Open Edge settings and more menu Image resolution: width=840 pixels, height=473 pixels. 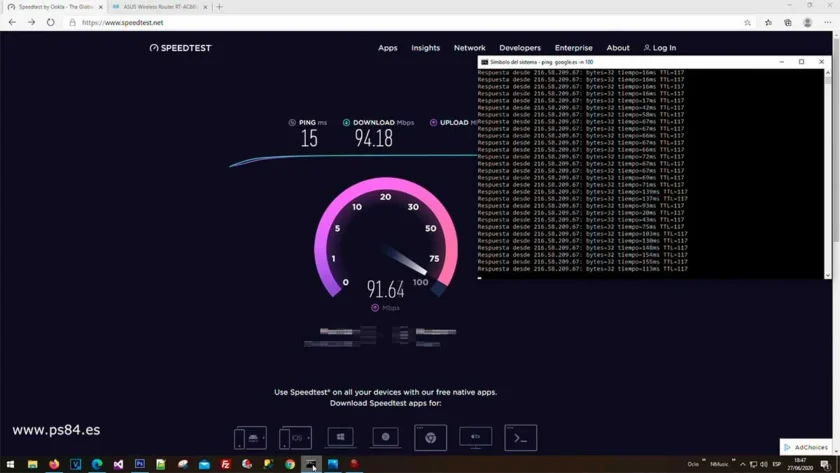828,22
